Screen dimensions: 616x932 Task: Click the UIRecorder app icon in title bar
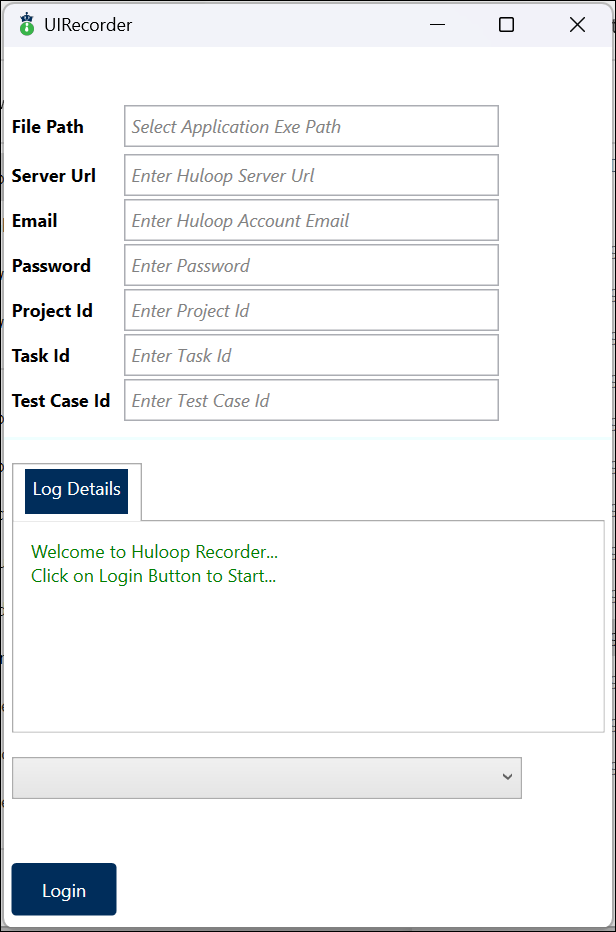coord(27,25)
